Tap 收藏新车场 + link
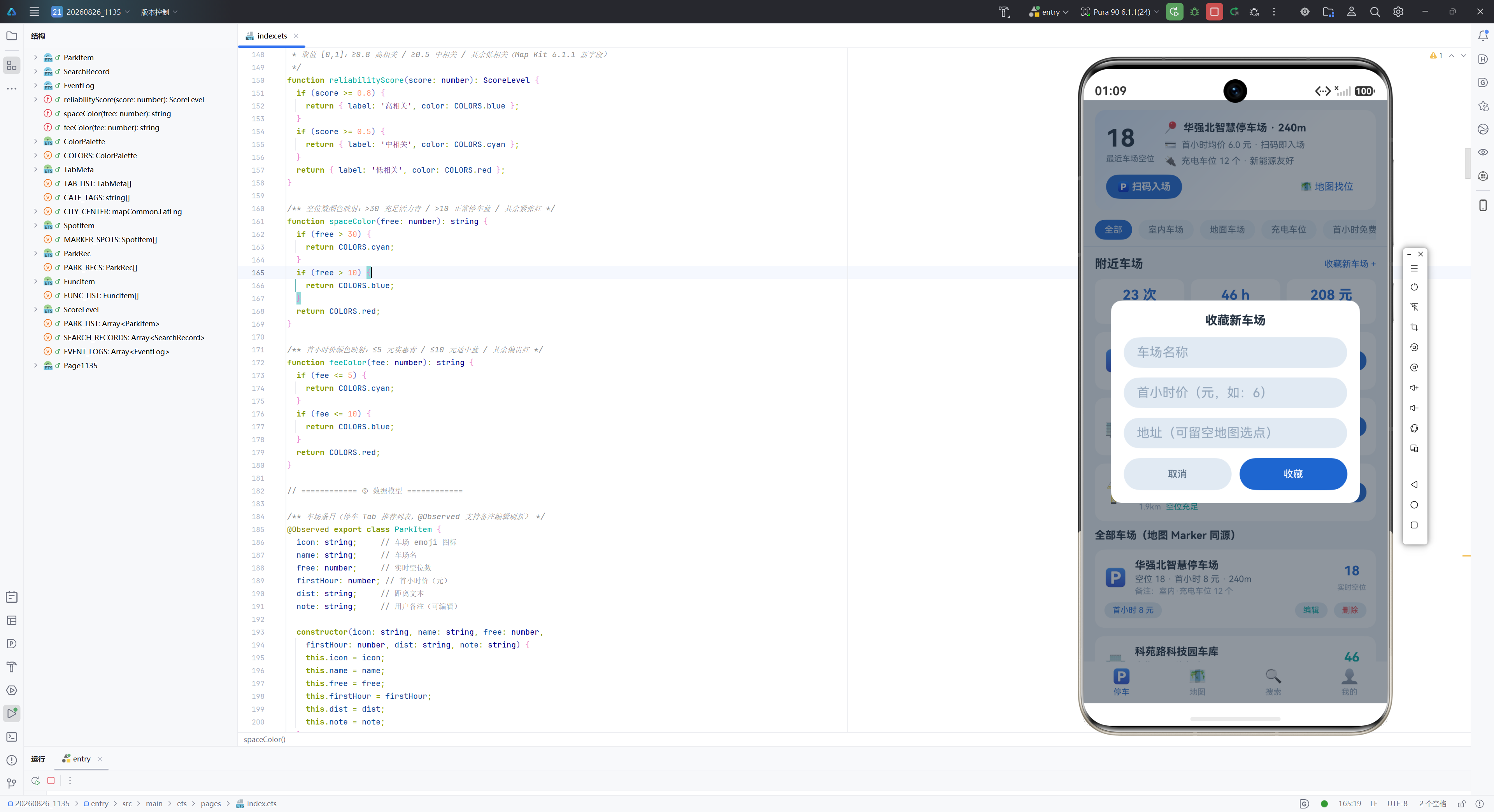Image resolution: width=1494 pixels, height=812 pixels. (1350, 264)
